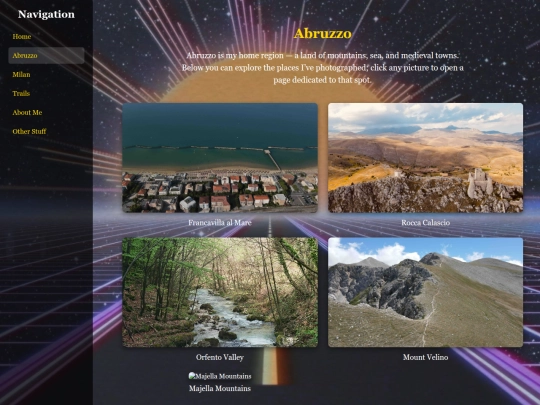540x405 pixels.
Task: Open the Rocca Calascio castle photo
Action: point(425,158)
